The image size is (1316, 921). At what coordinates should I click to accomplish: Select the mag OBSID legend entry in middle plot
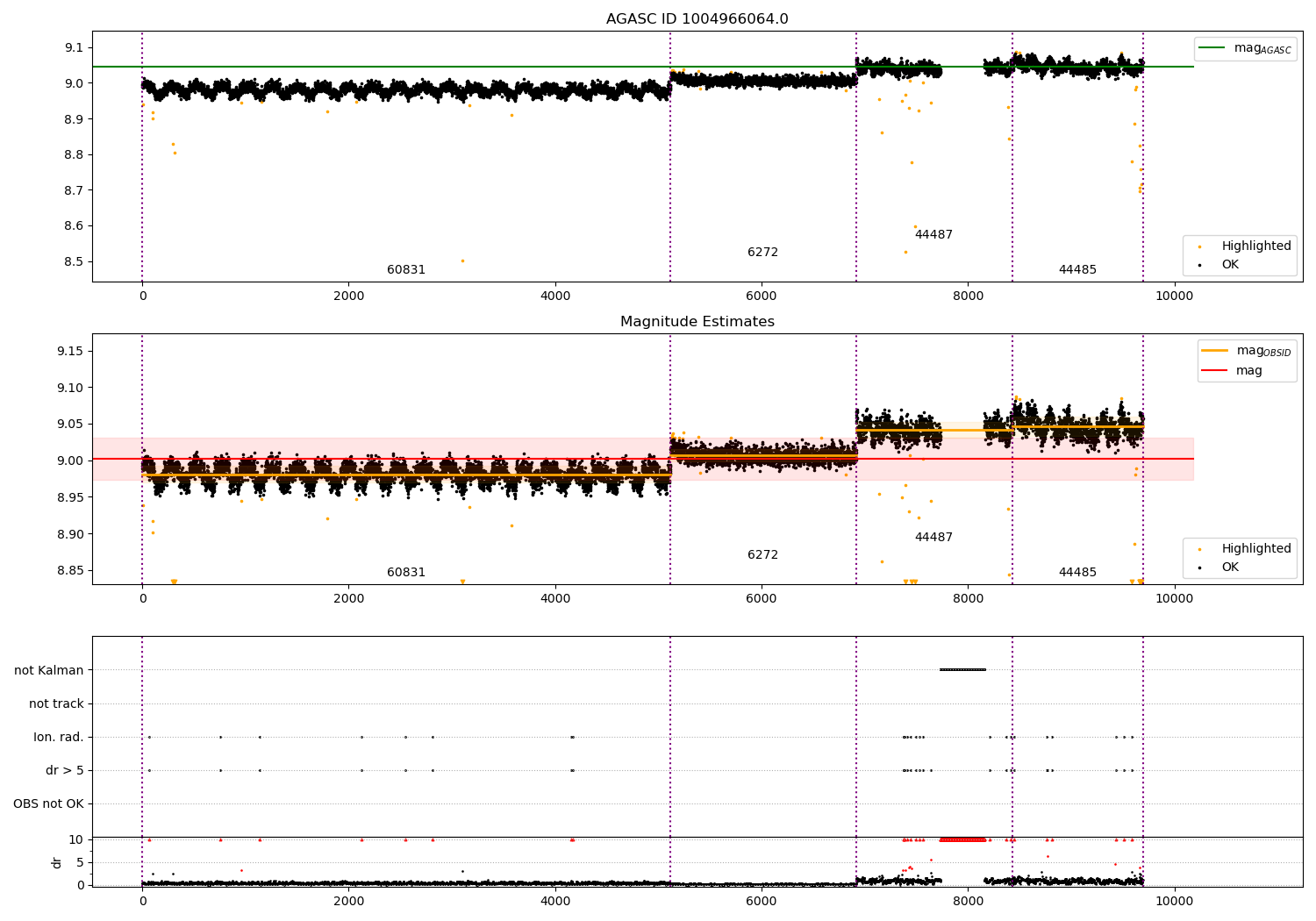[x=1246, y=351]
